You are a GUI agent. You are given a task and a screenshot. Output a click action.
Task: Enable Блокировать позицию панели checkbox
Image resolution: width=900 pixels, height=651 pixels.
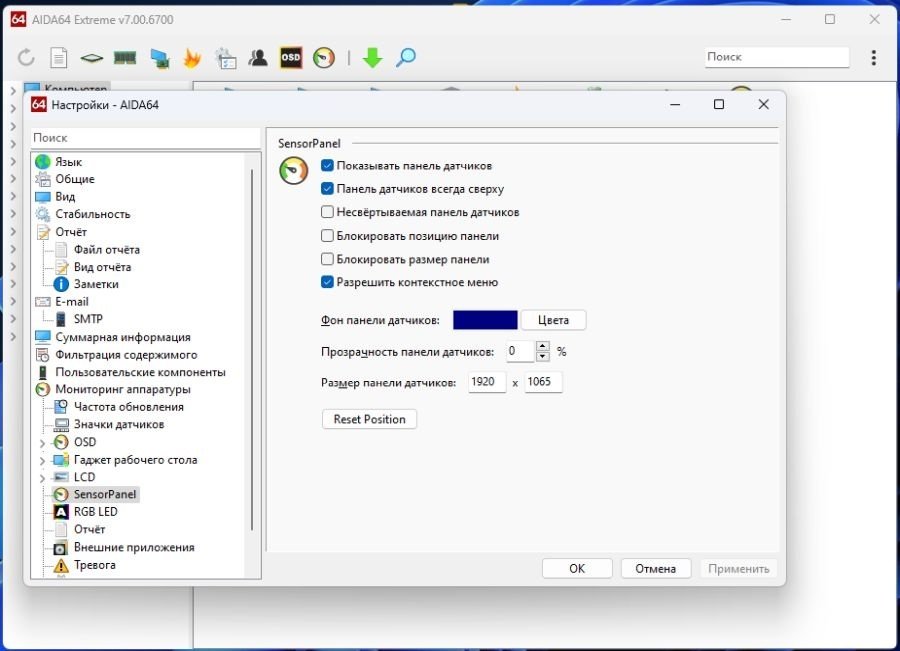(x=327, y=236)
